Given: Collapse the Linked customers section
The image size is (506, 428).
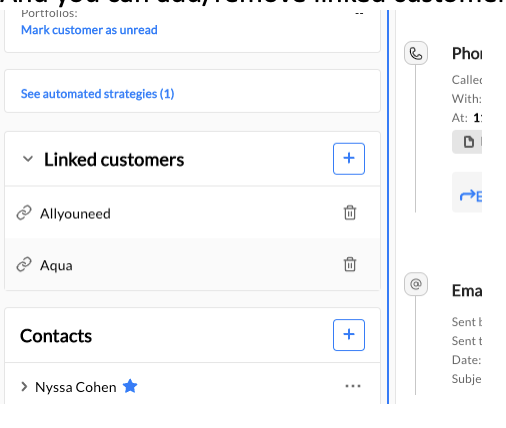Looking at the screenshot, I should 28,159.
